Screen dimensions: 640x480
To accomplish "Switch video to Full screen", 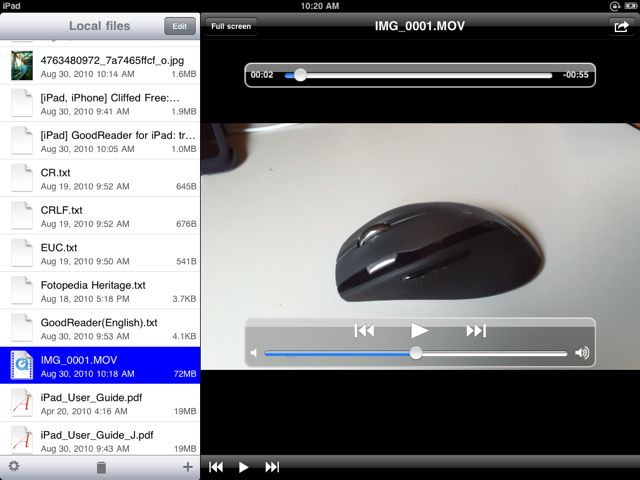I will point(231,27).
